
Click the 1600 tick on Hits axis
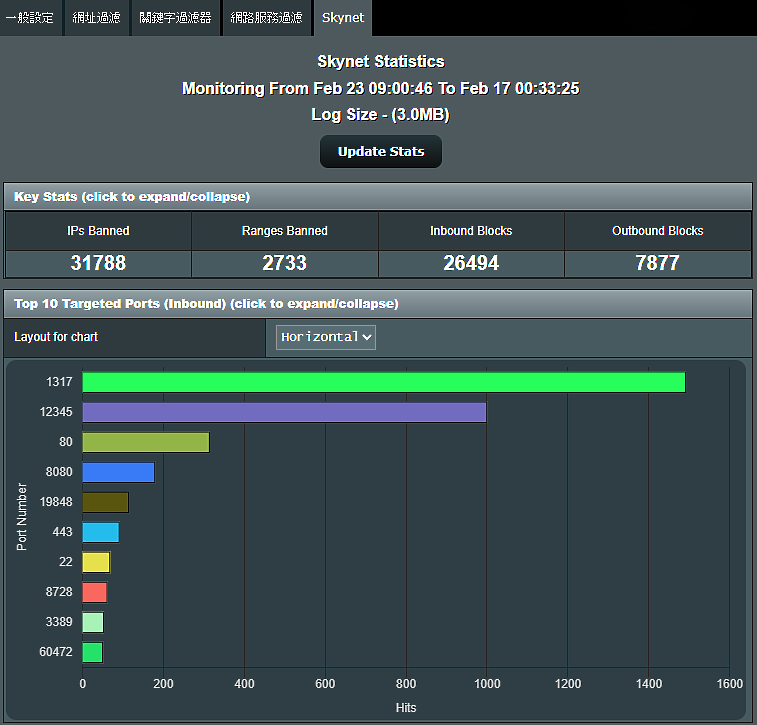(x=729, y=684)
